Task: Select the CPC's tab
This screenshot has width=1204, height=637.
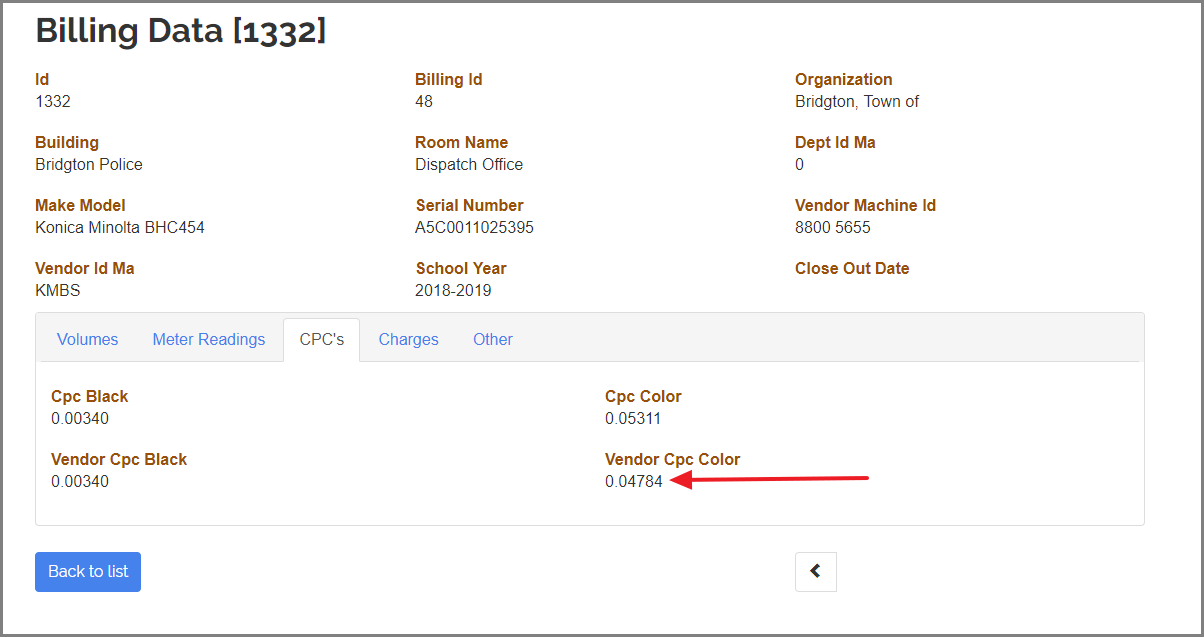Action: (x=321, y=340)
